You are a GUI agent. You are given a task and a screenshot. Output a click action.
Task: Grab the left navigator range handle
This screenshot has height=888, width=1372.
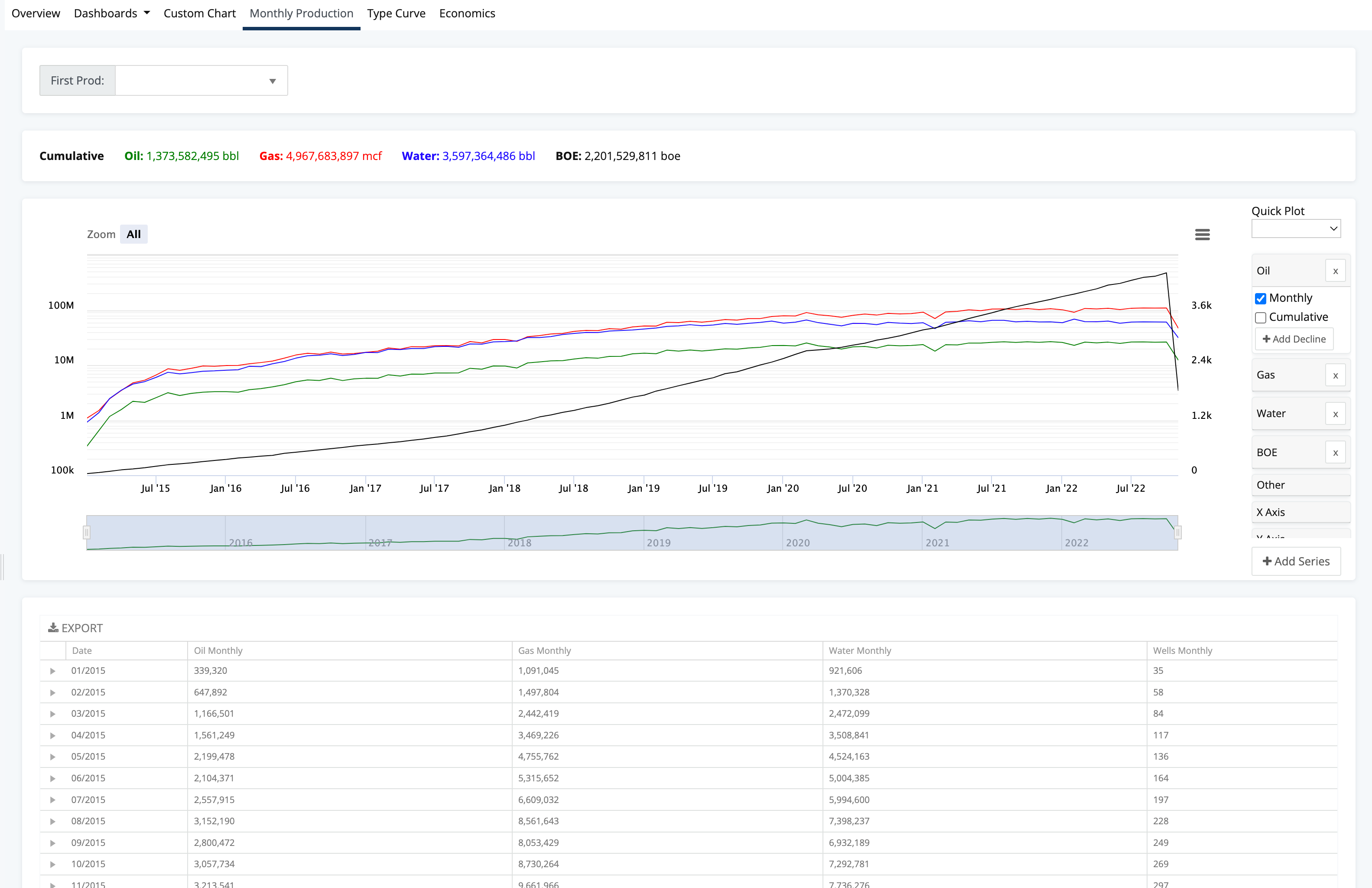[x=86, y=533]
